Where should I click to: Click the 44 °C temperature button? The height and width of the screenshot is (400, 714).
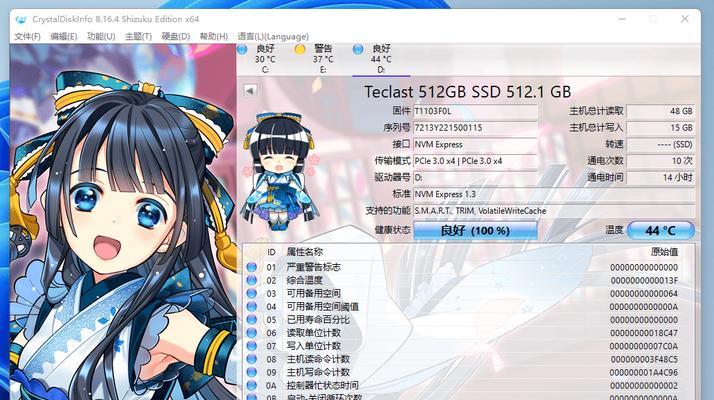coord(661,231)
